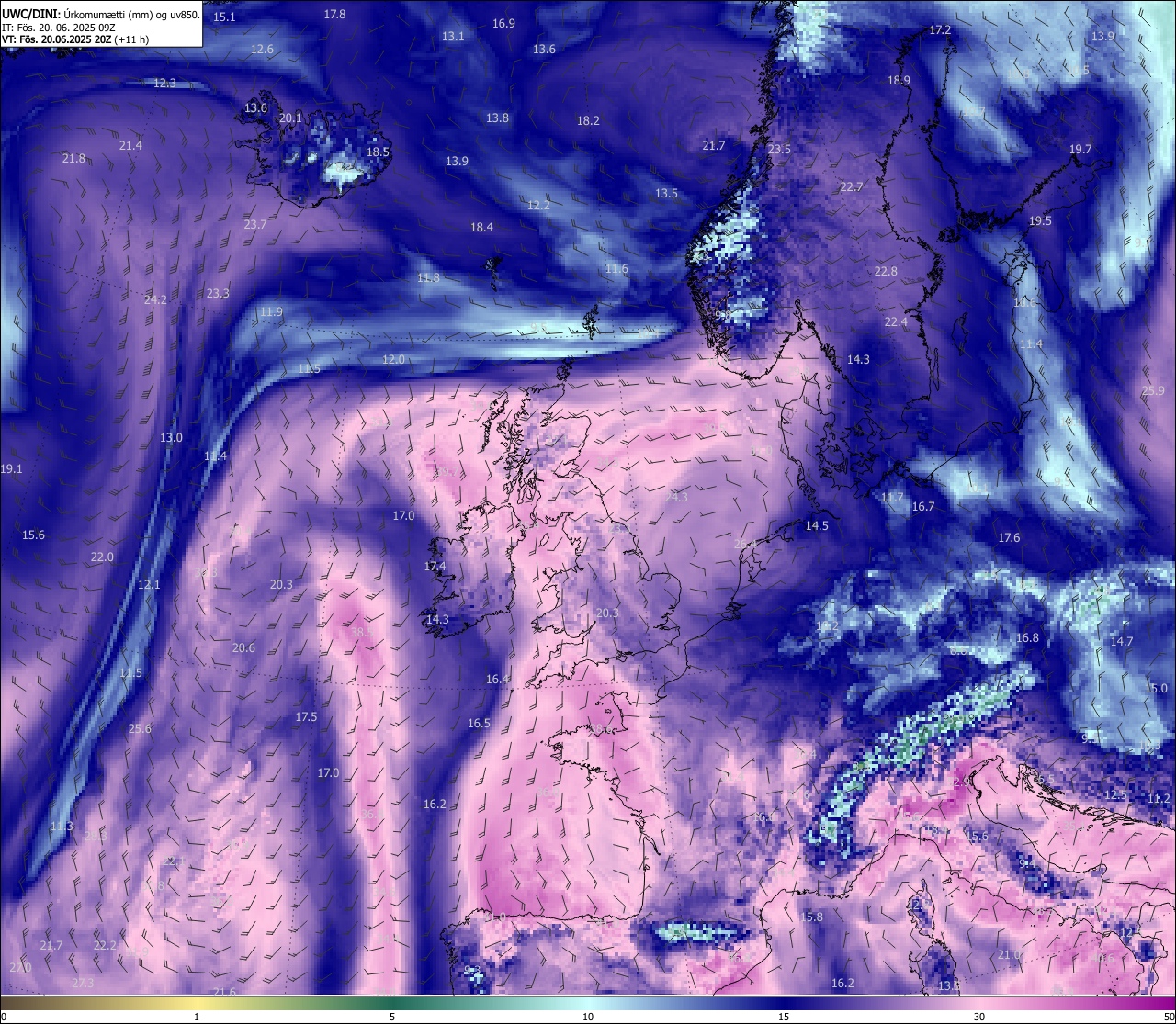Viewport: 1176px width, 1024px height.
Task: Pick the 13.5 value label
Action: tap(666, 193)
